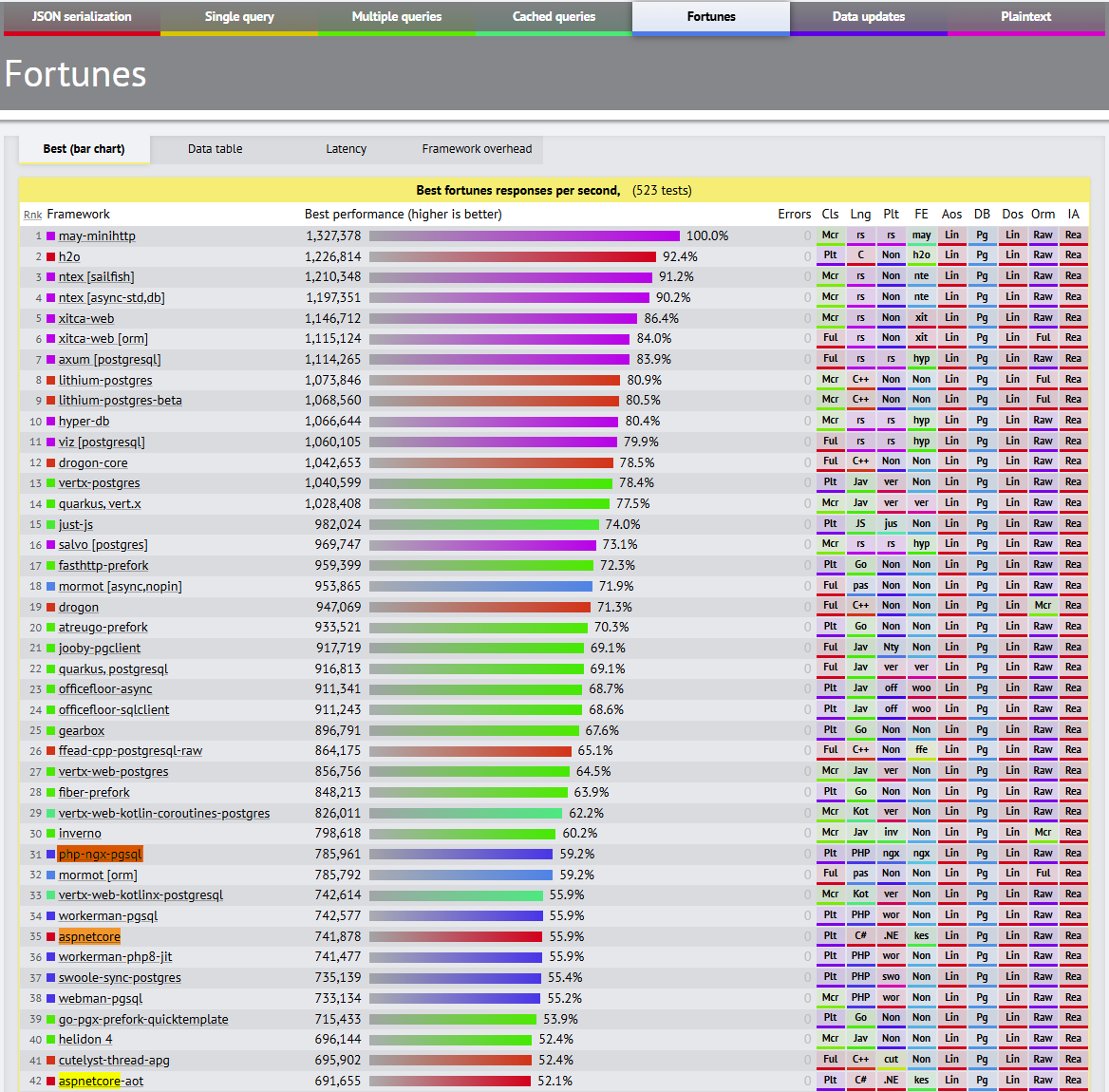
Task: Click the Kot tag in vertx-web-kotlinx-postgresql row
Action: click(x=861, y=894)
